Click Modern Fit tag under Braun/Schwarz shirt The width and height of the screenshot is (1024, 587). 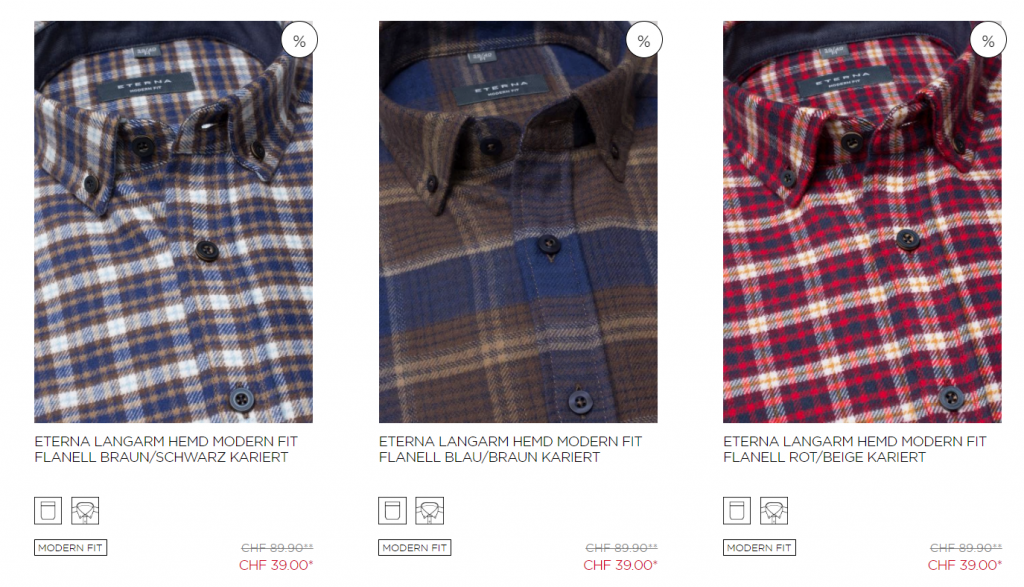tap(71, 548)
